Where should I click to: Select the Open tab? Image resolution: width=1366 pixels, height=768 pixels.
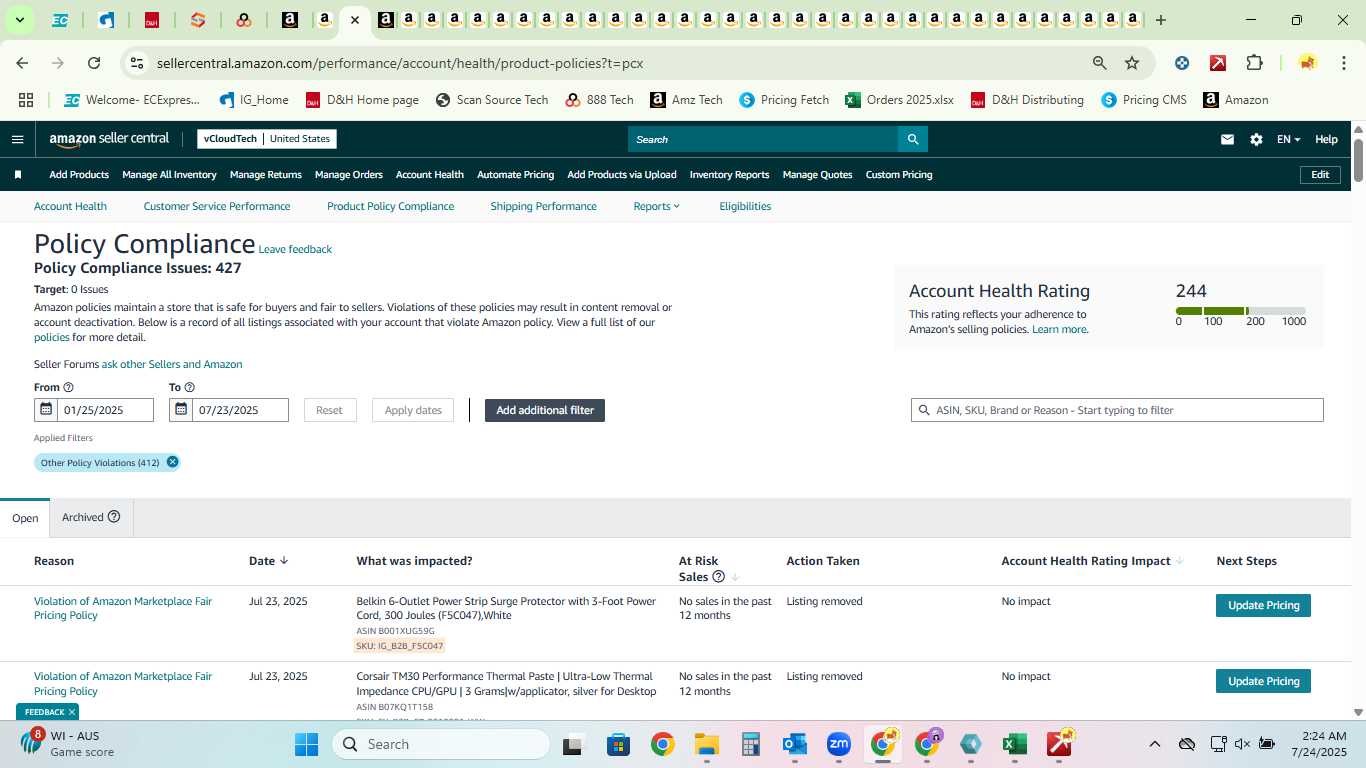click(x=25, y=518)
